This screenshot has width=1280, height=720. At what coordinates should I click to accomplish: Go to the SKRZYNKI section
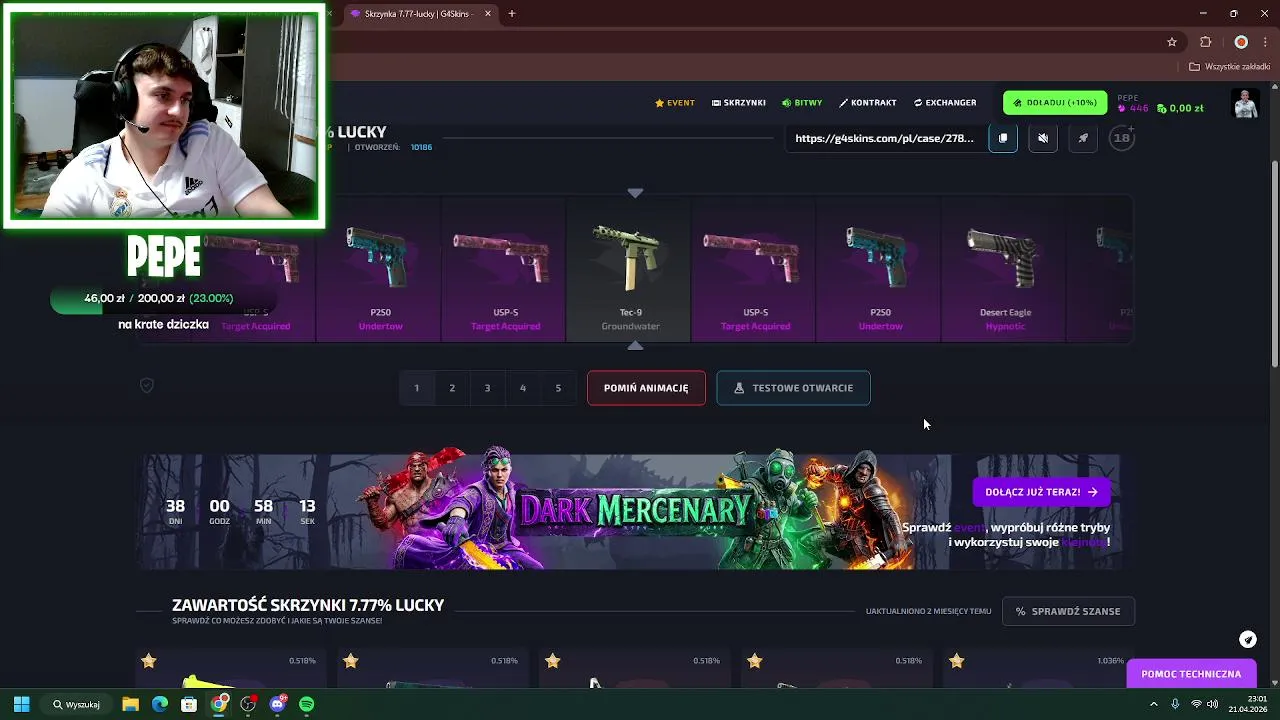point(739,103)
